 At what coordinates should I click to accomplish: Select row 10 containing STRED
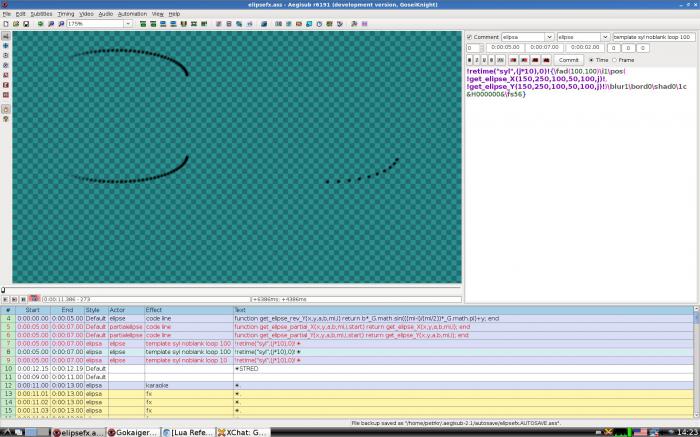pos(347,369)
